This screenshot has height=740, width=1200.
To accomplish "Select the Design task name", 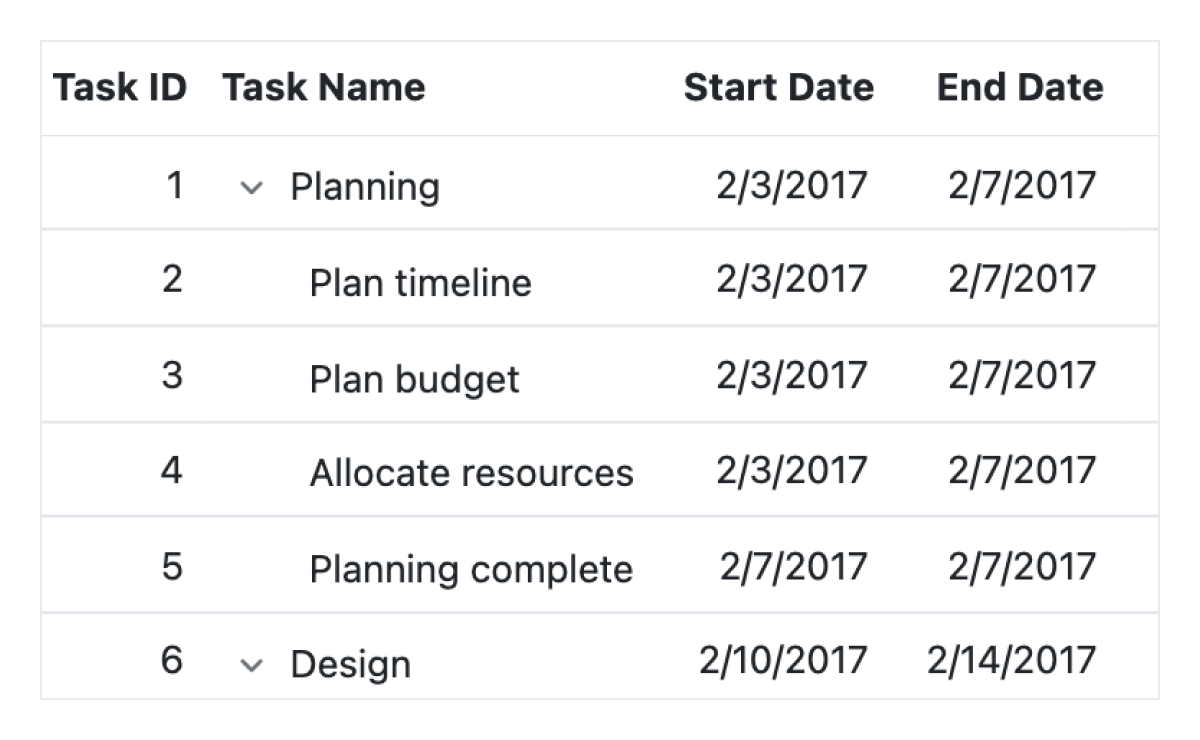I will 349,663.
